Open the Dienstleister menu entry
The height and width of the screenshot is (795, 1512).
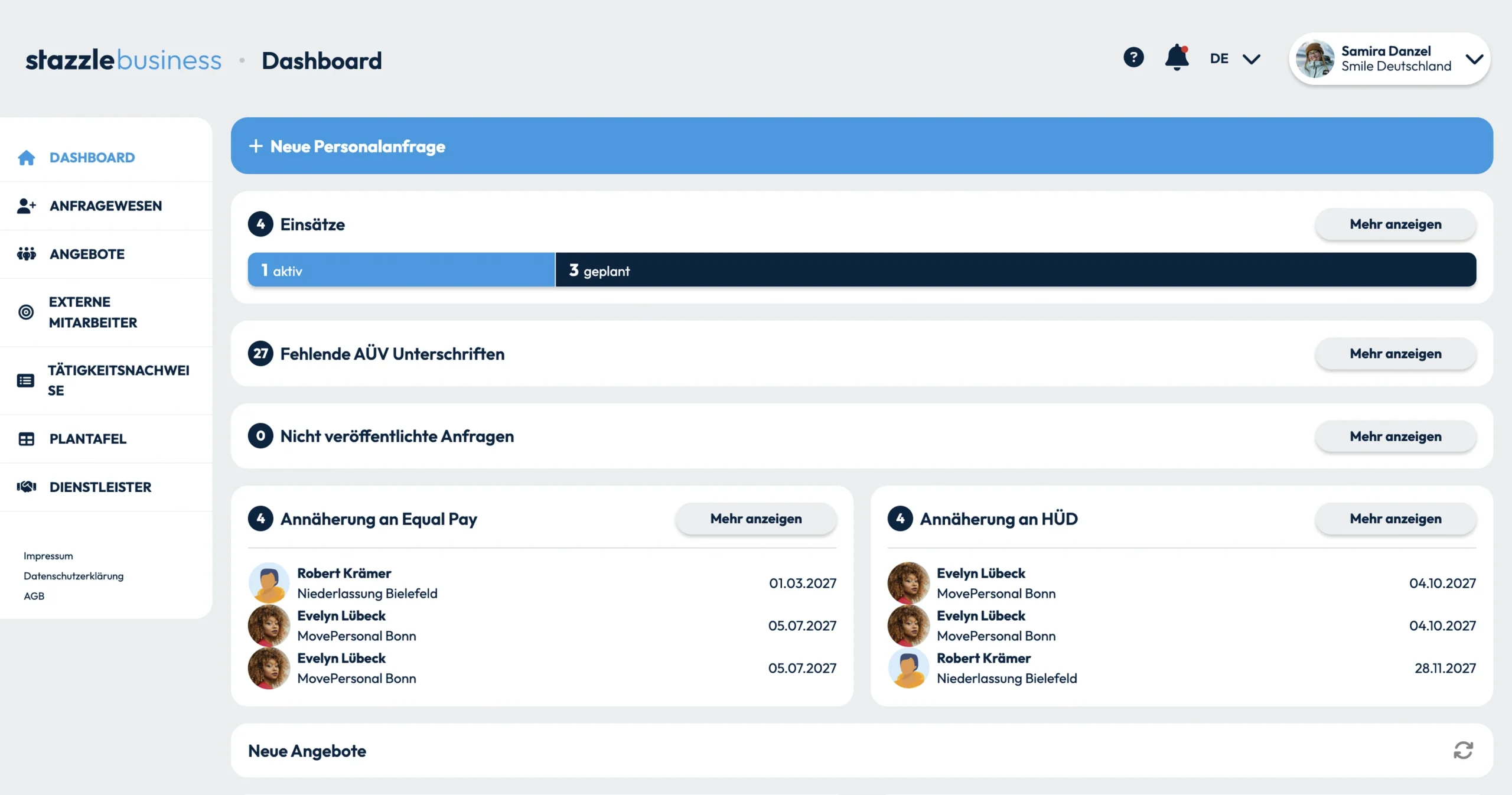(106, 487)
